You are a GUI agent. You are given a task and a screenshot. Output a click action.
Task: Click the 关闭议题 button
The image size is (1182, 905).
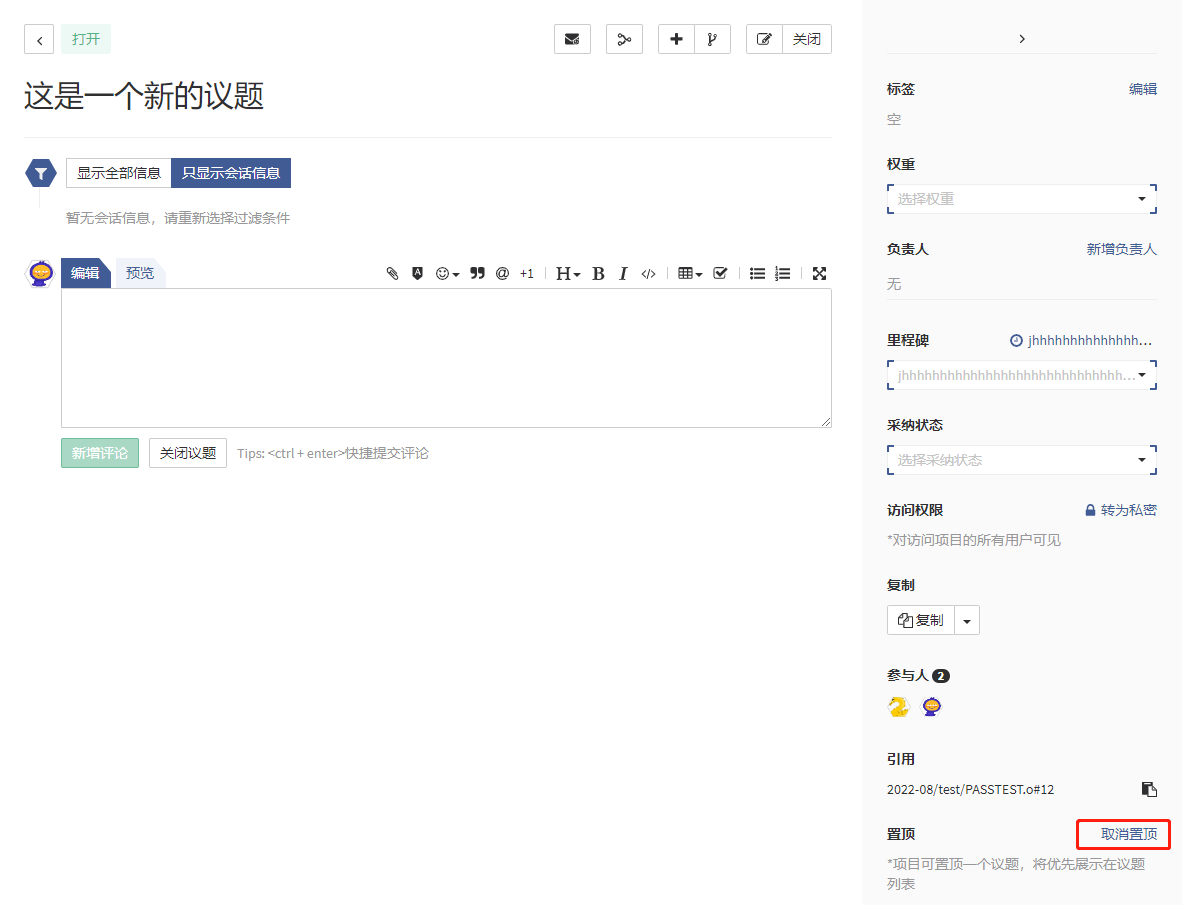click(188, 453)
